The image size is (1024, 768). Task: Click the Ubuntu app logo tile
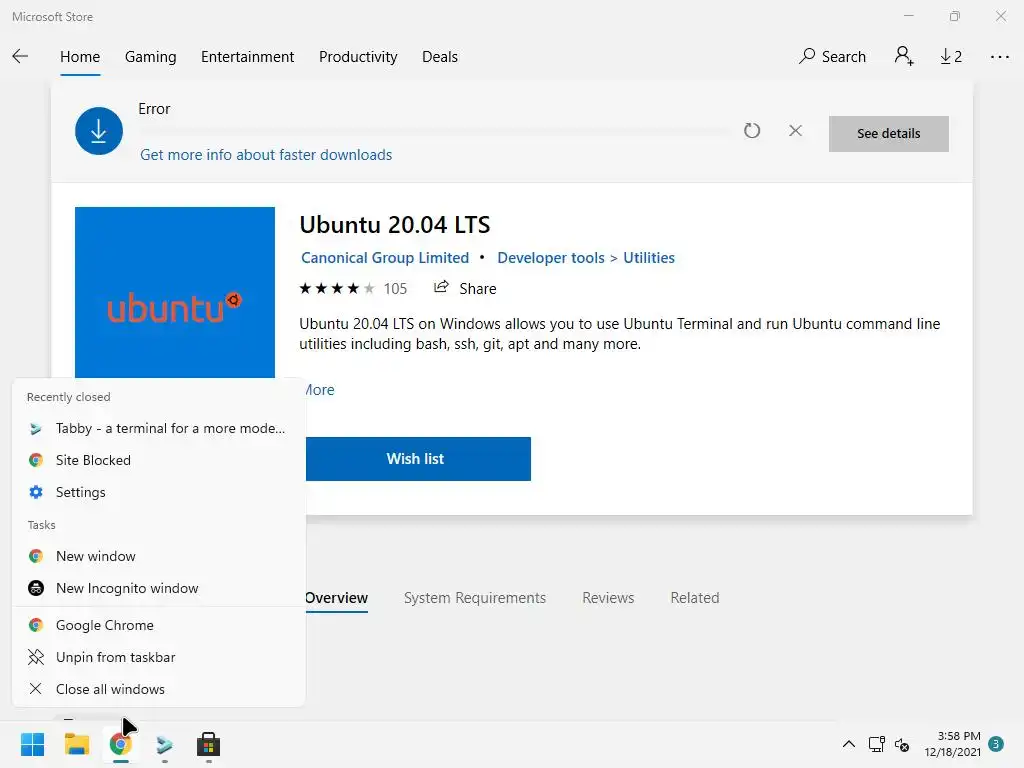coord(174,292)
